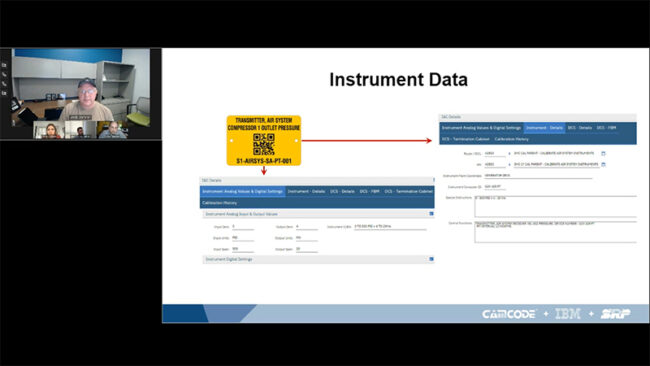The height and width of the screenshot is (366, 650).
Task: Click the Special Instructions text area
Action: coord(555,206)
